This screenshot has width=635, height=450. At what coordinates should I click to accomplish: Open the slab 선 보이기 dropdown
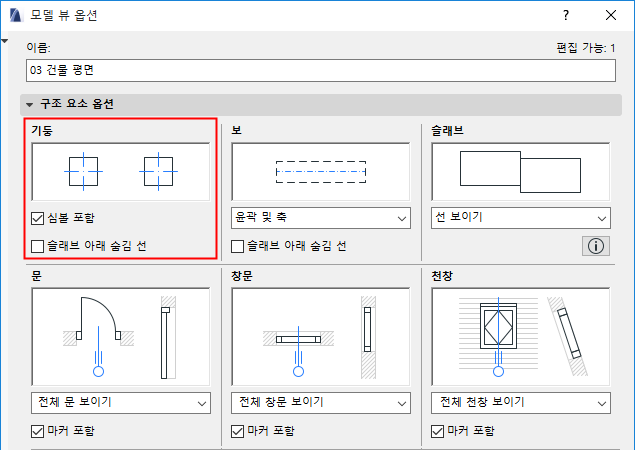pos(521,218)
